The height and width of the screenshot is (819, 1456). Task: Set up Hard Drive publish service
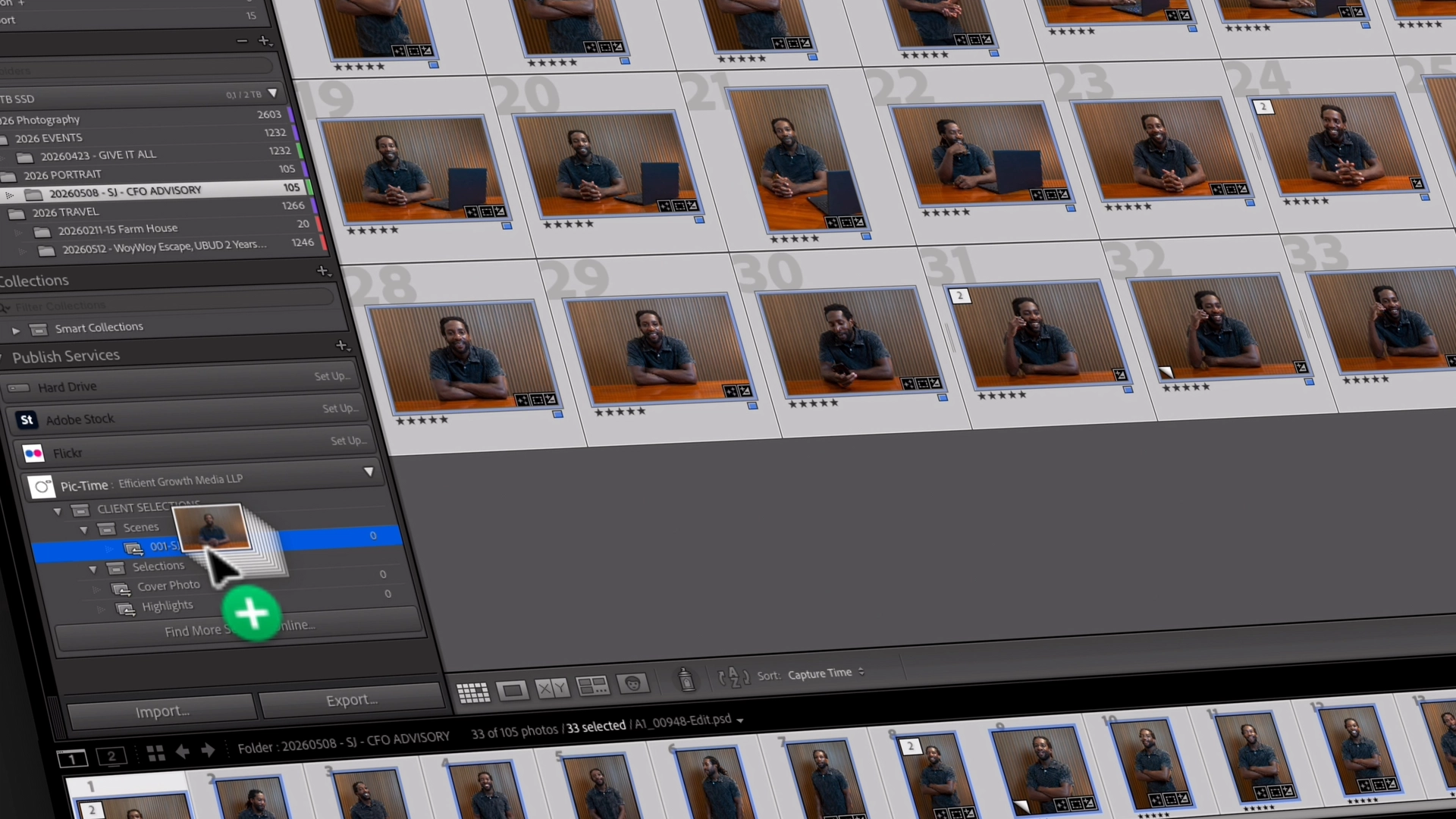coord(332,376)
